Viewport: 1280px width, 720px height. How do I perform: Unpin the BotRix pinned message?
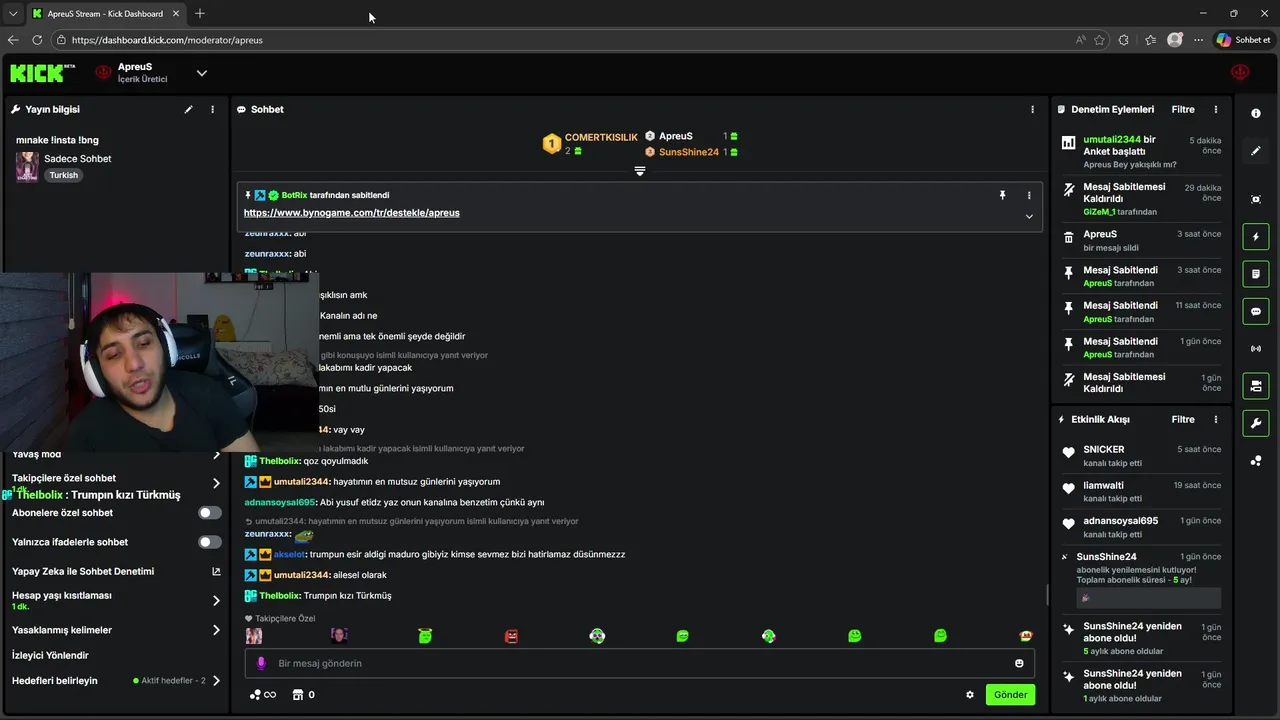(1002, 195)
